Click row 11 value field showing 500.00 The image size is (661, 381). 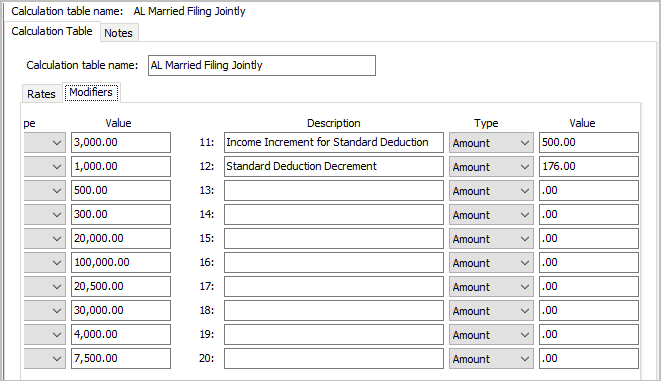(589, 142)
